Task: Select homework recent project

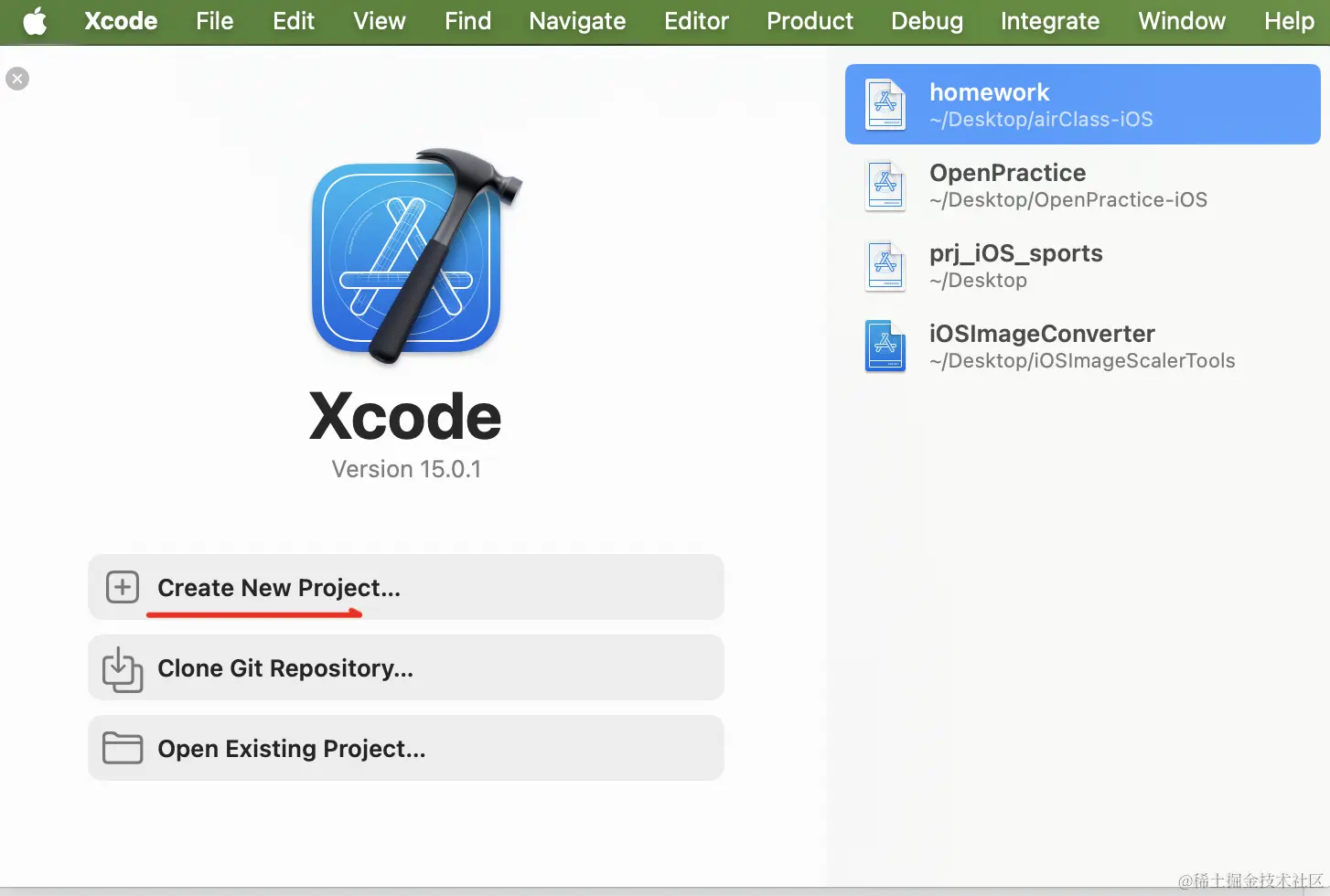Action: click(x=1083, y=104)
